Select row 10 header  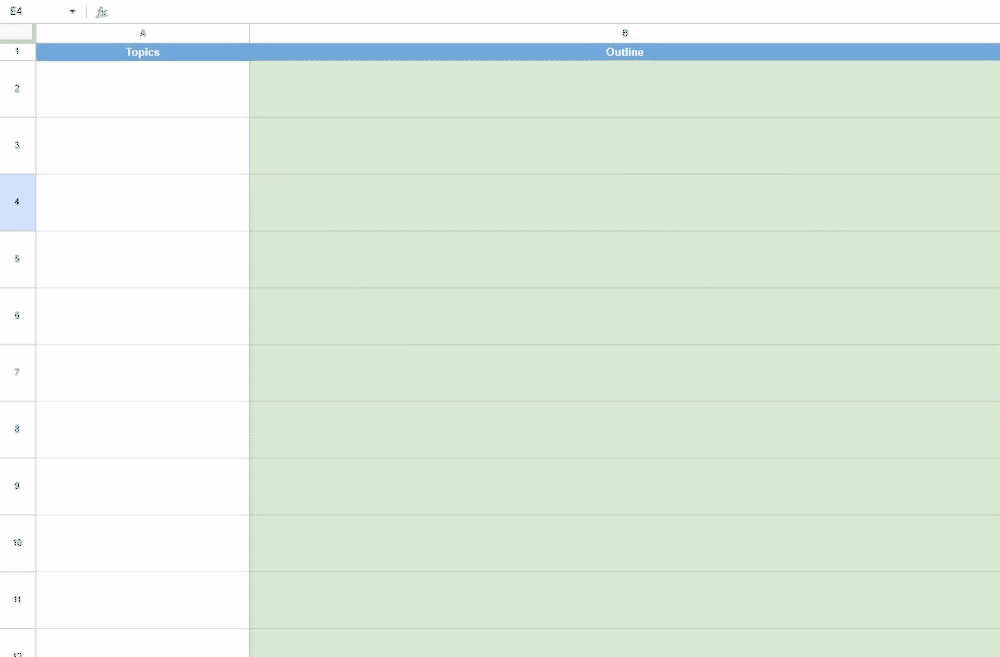point(17,543)
